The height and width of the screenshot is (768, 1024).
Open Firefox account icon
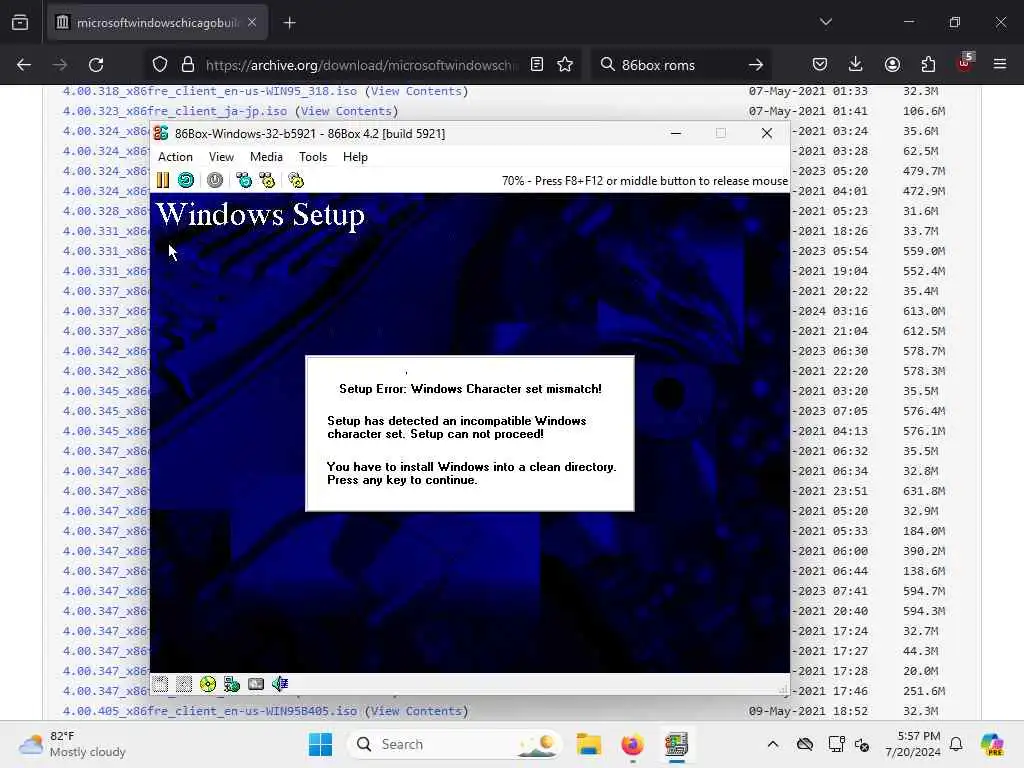point(892,64)
